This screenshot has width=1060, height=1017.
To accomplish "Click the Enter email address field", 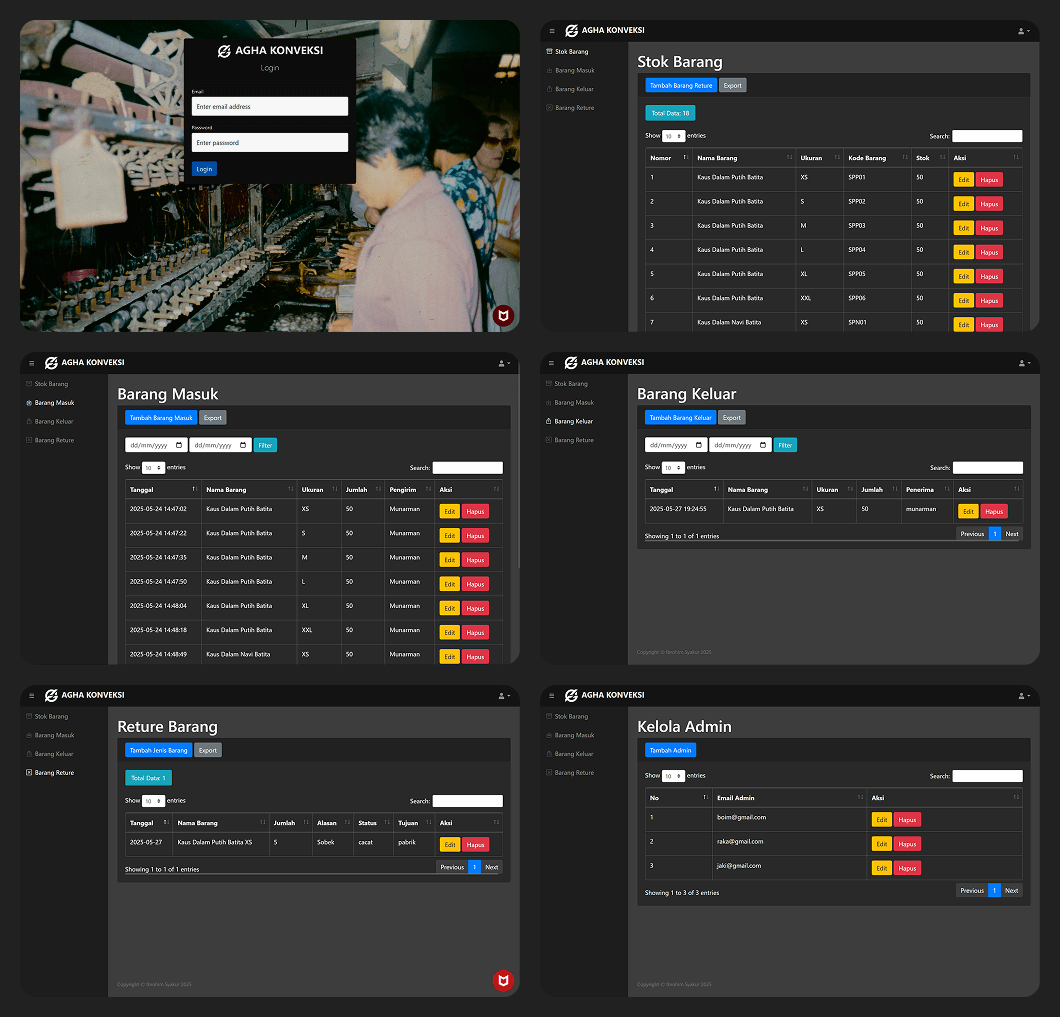I will pyautogui.click(x=270, y=106).
